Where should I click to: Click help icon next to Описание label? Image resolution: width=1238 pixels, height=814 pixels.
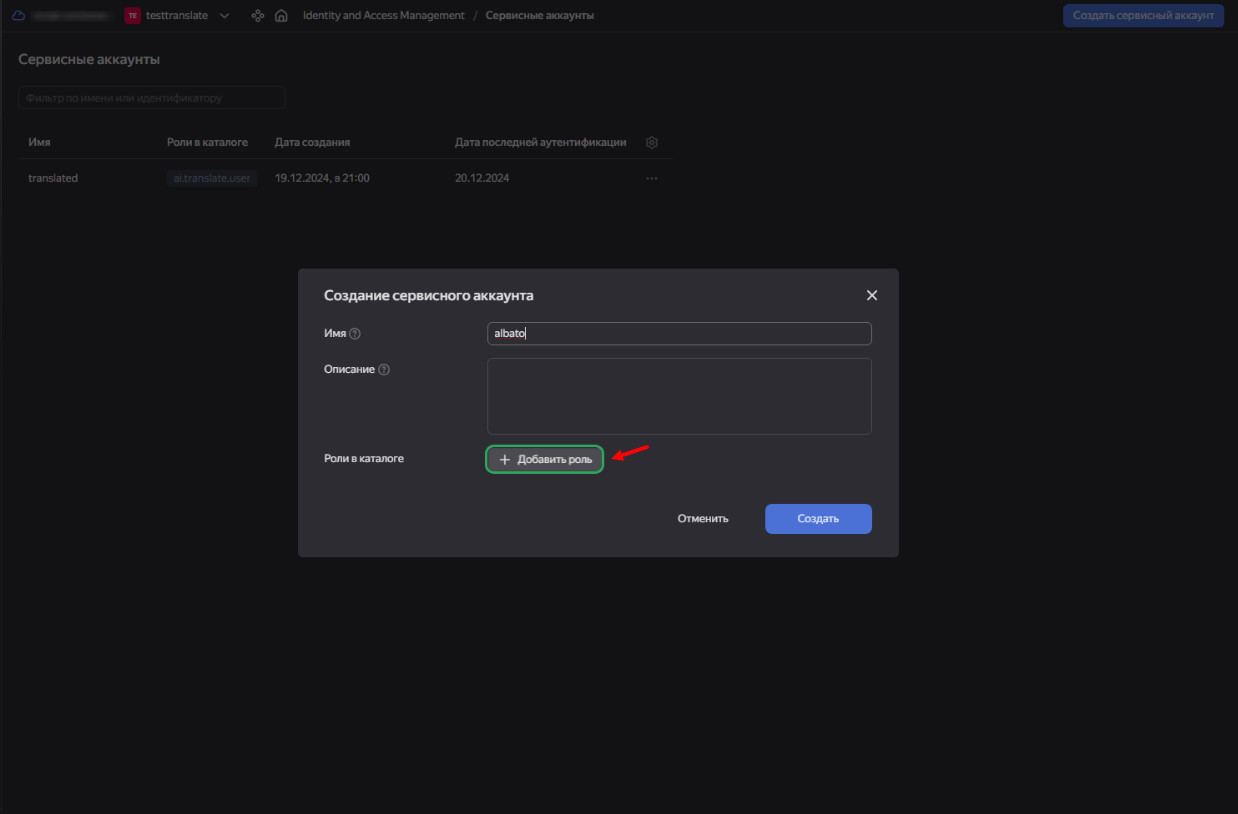coord(384,370)
